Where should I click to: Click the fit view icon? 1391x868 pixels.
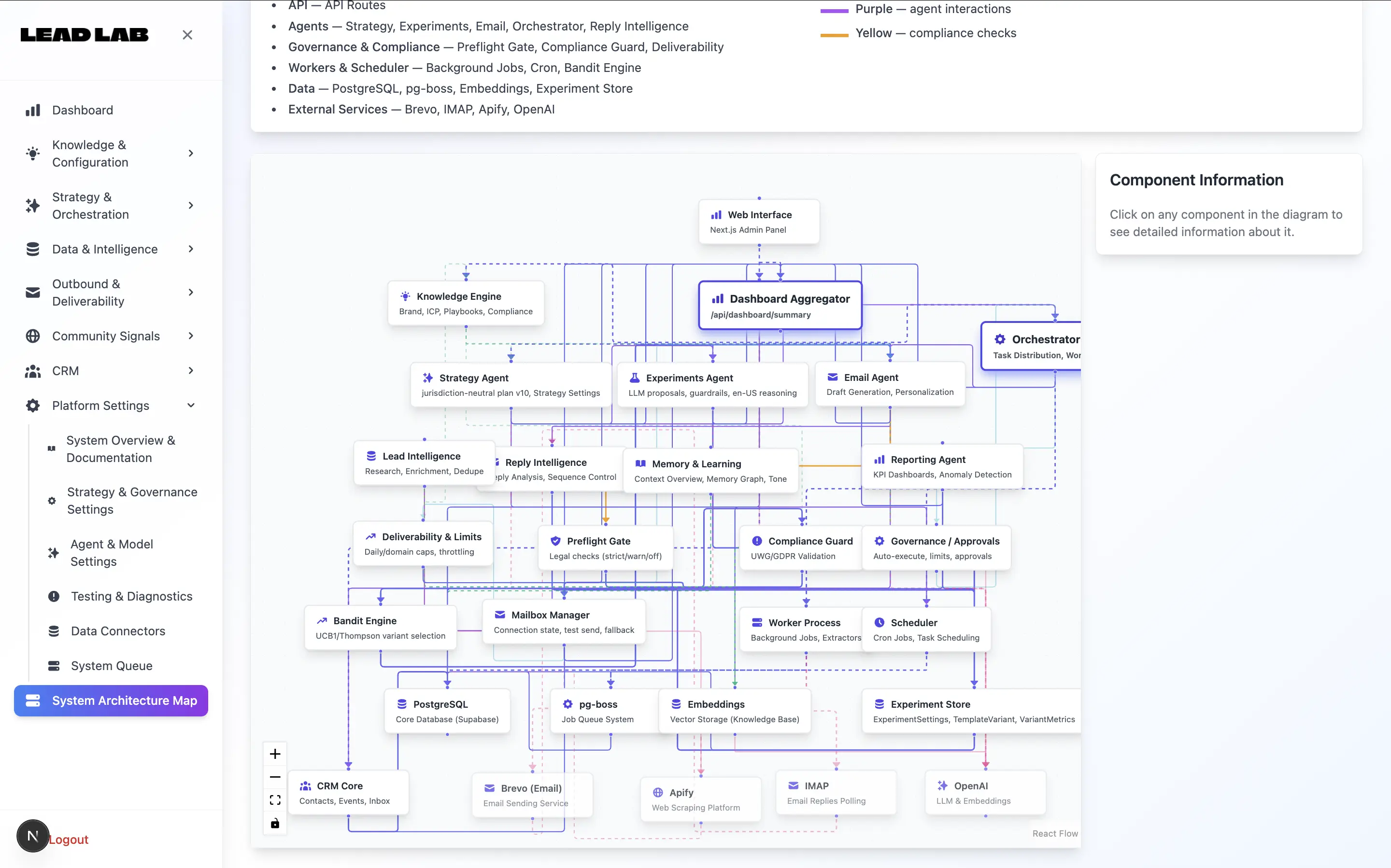pos(275,799)
